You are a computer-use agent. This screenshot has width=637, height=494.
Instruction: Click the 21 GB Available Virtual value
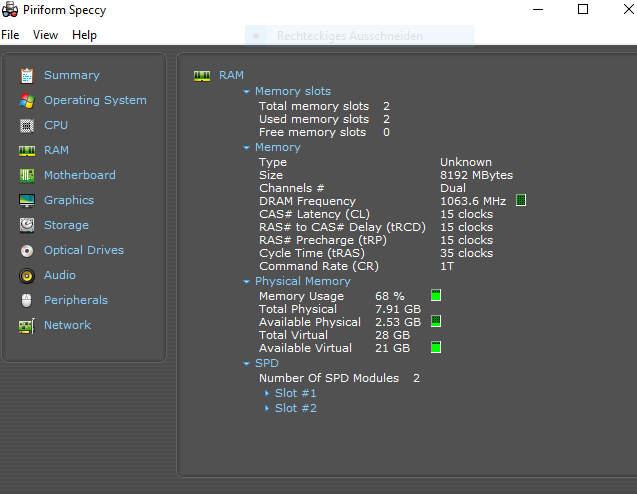click(x=393, y=348)
